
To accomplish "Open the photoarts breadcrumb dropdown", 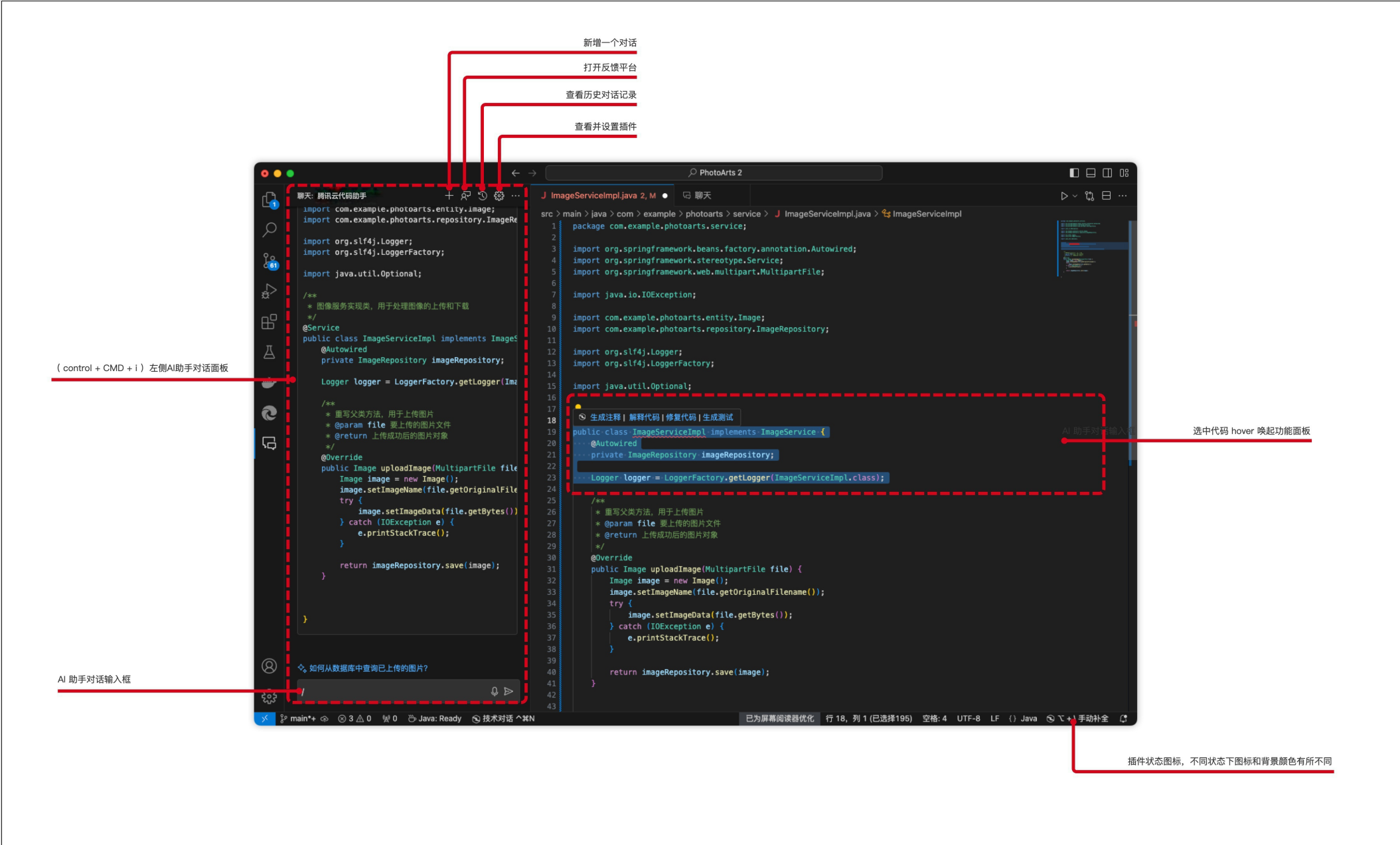I will pyautogui.click(x=704, y=214).
